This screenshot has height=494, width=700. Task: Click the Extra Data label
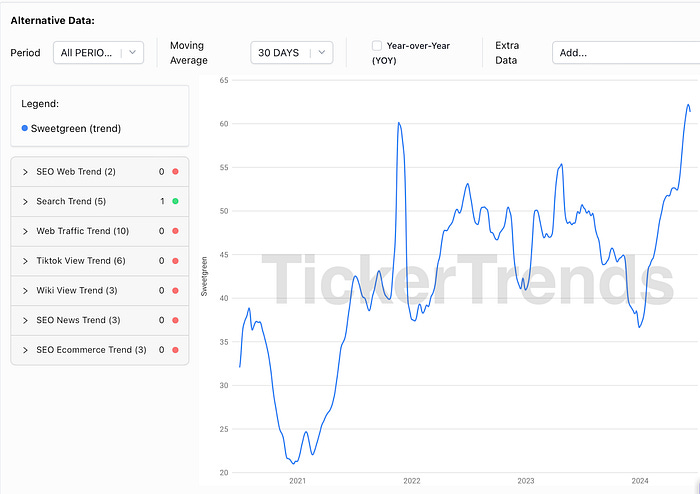(x=507, y=53)
